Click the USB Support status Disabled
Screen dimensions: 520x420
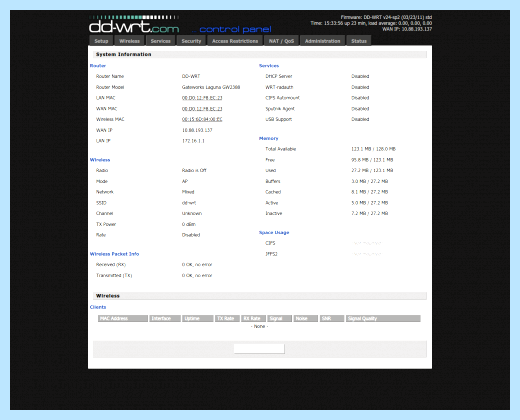(360, 119)
